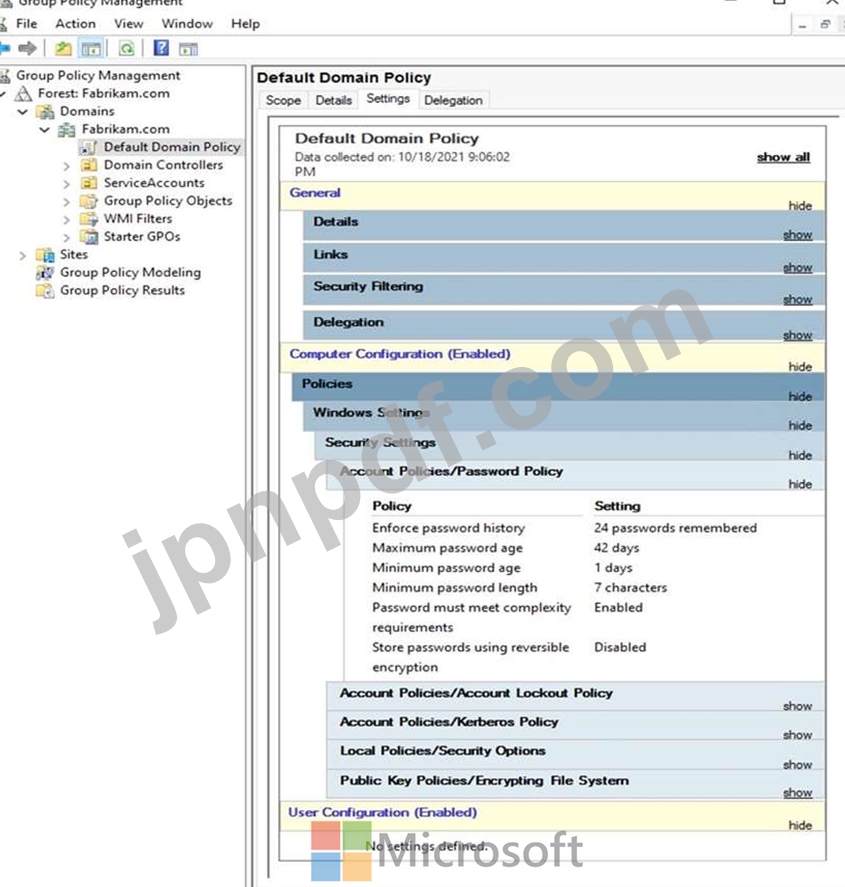Screen dimensions: 845x887
Task: Show Account Policies/Account Lockout Policy
Action: pyautogui.click(x=797, y=706)
